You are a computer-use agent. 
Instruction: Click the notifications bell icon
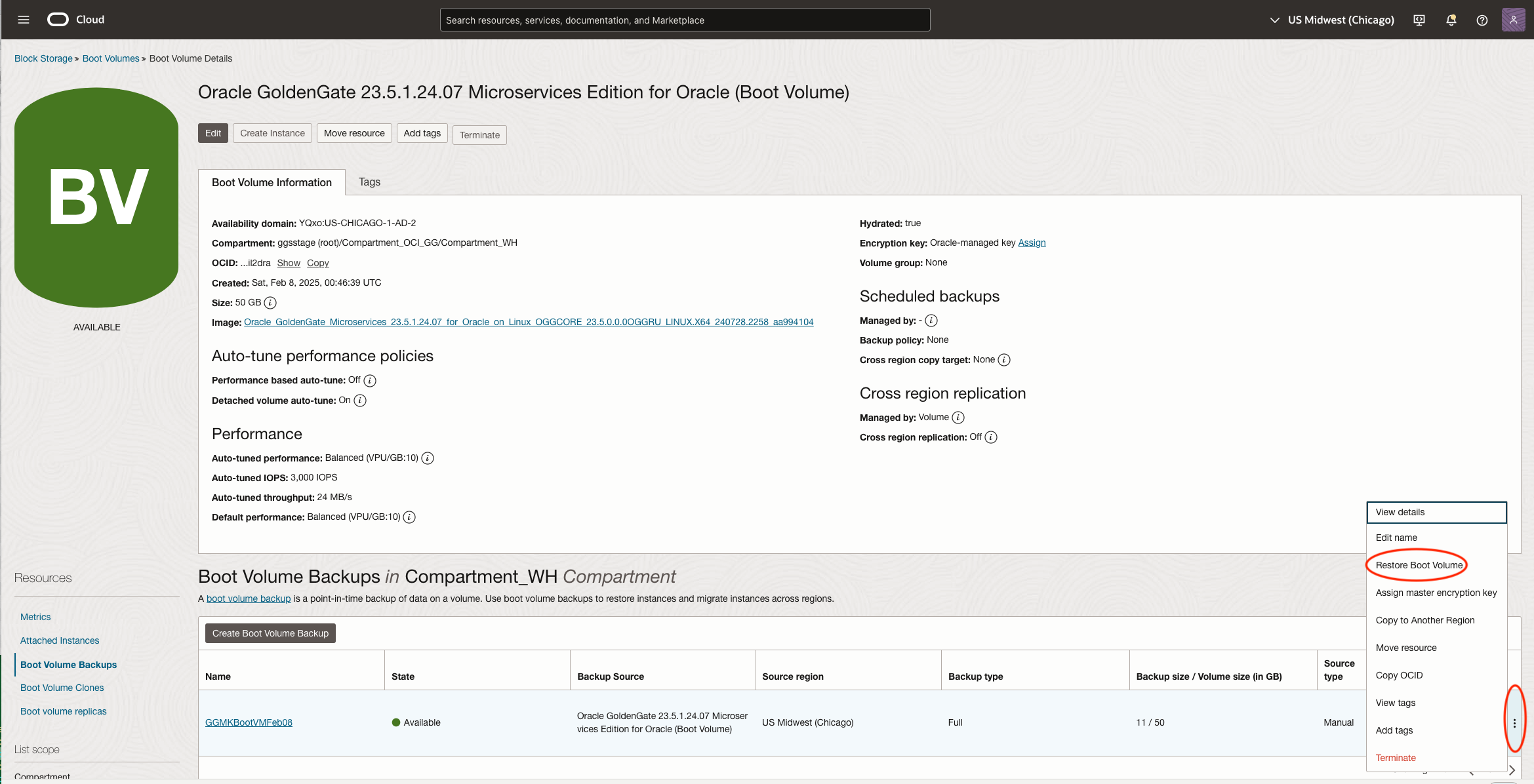[1451, 20]
